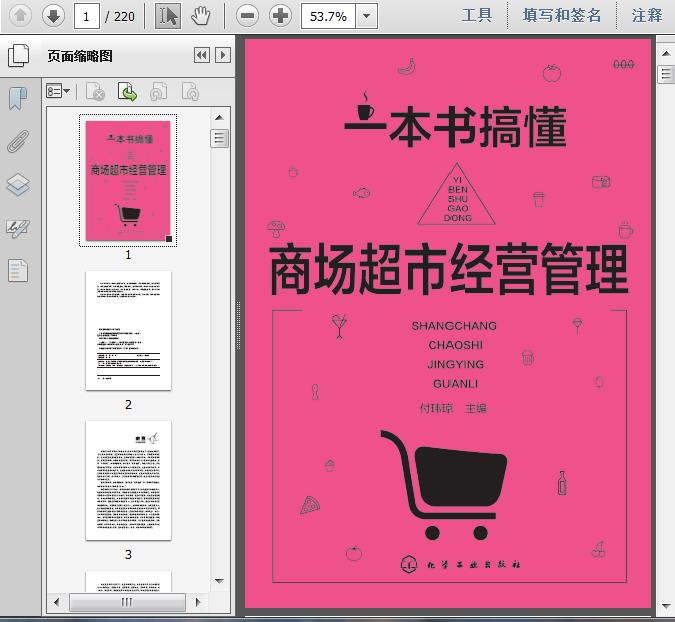Open the 填写和签名 panel
The image size is (675, 622).
[x=562, y=15]
